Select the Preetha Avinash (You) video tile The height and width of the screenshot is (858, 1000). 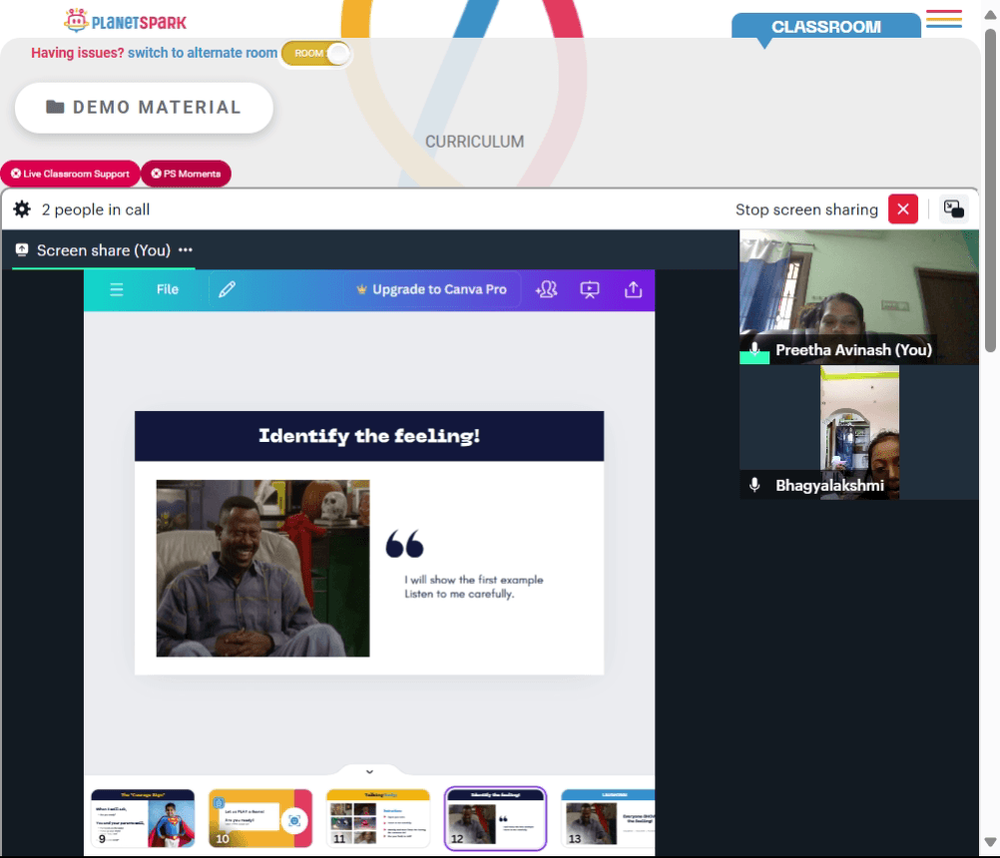[x=859, y=297]
